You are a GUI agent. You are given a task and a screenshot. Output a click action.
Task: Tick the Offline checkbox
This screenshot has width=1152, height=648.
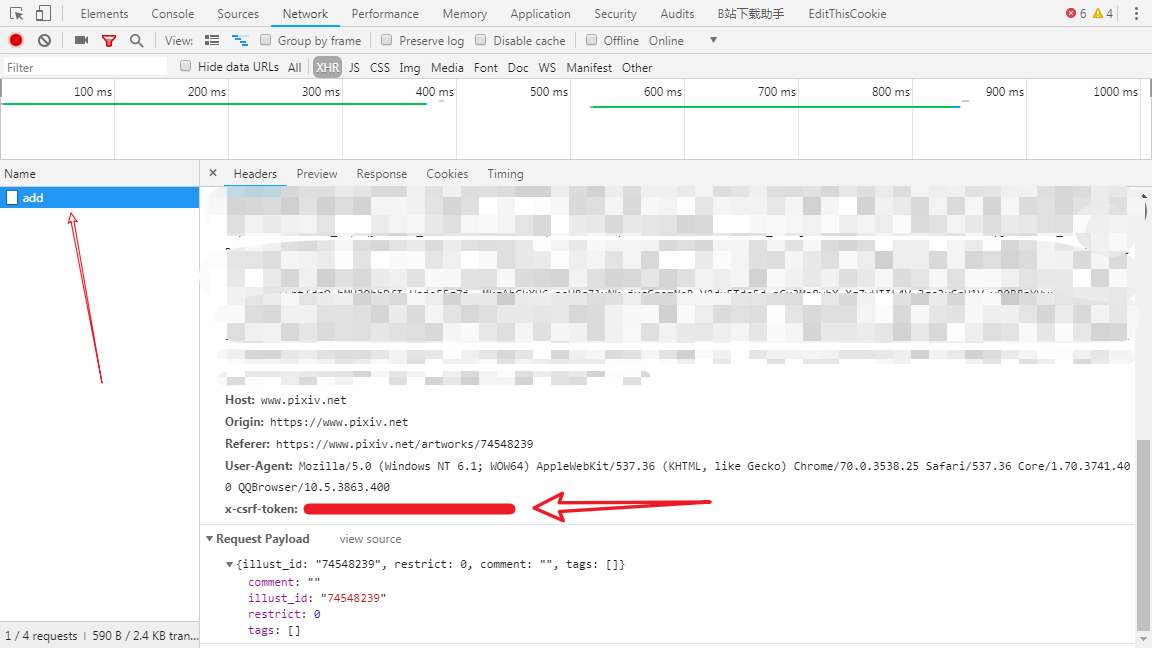pos(591,40)
